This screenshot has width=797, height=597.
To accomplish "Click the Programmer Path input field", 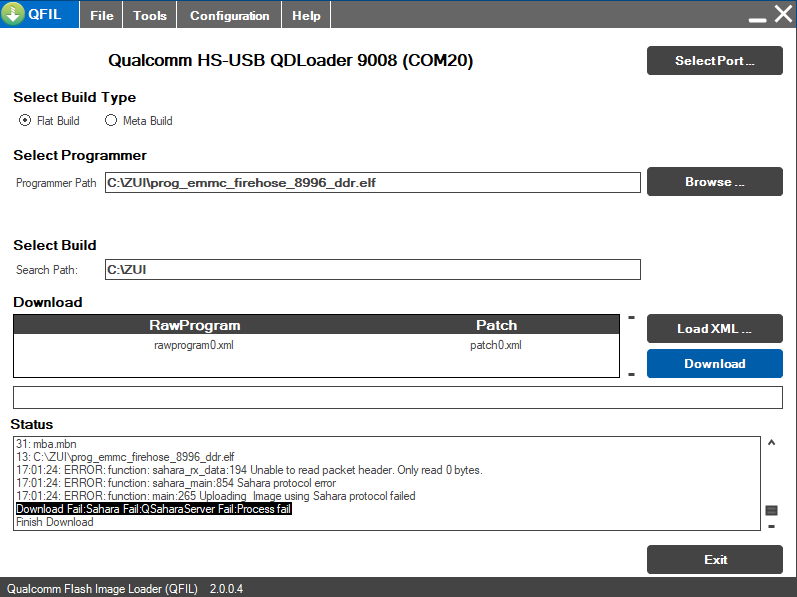I will click(x=373, y=183).
